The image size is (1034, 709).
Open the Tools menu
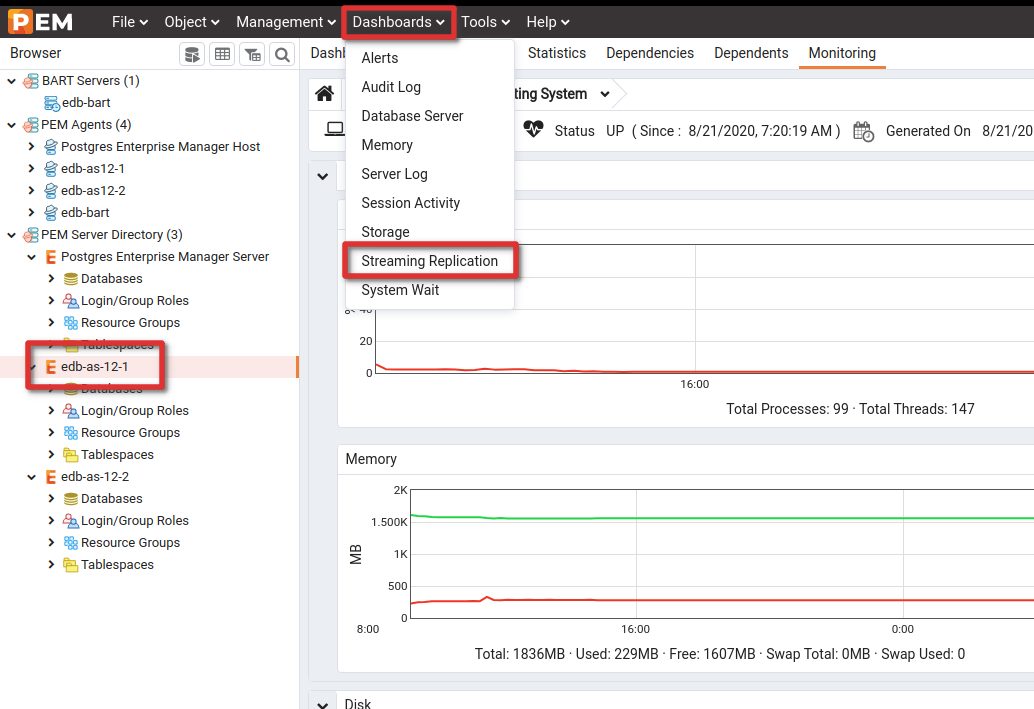pos(485,22)
